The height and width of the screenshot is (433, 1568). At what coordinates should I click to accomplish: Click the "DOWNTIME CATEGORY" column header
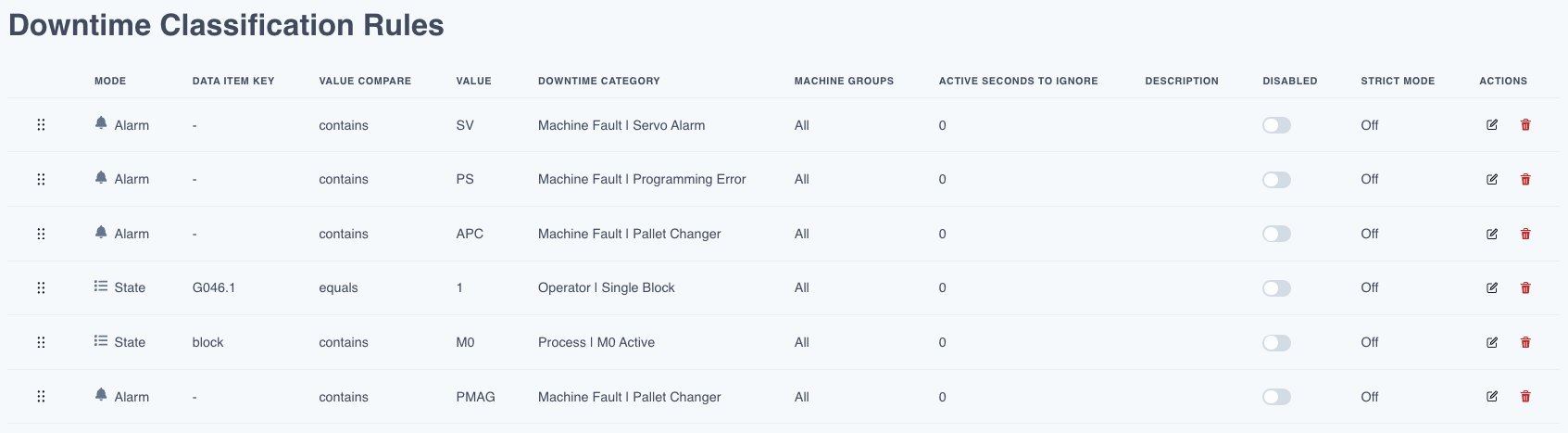[599, 81]
